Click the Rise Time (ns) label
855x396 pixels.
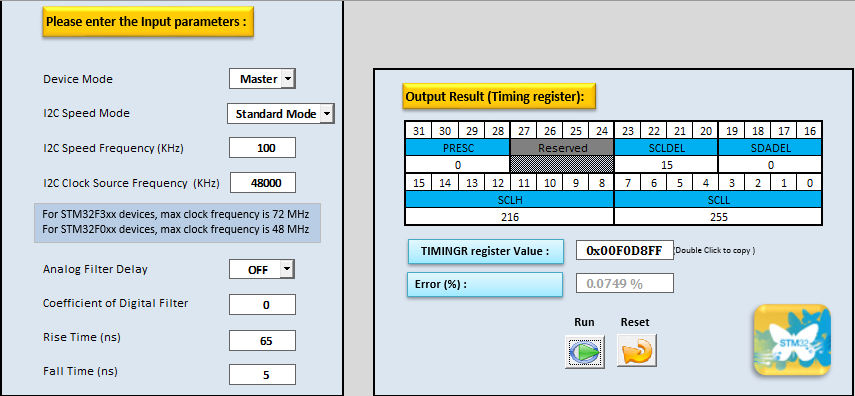click(81, 338)
